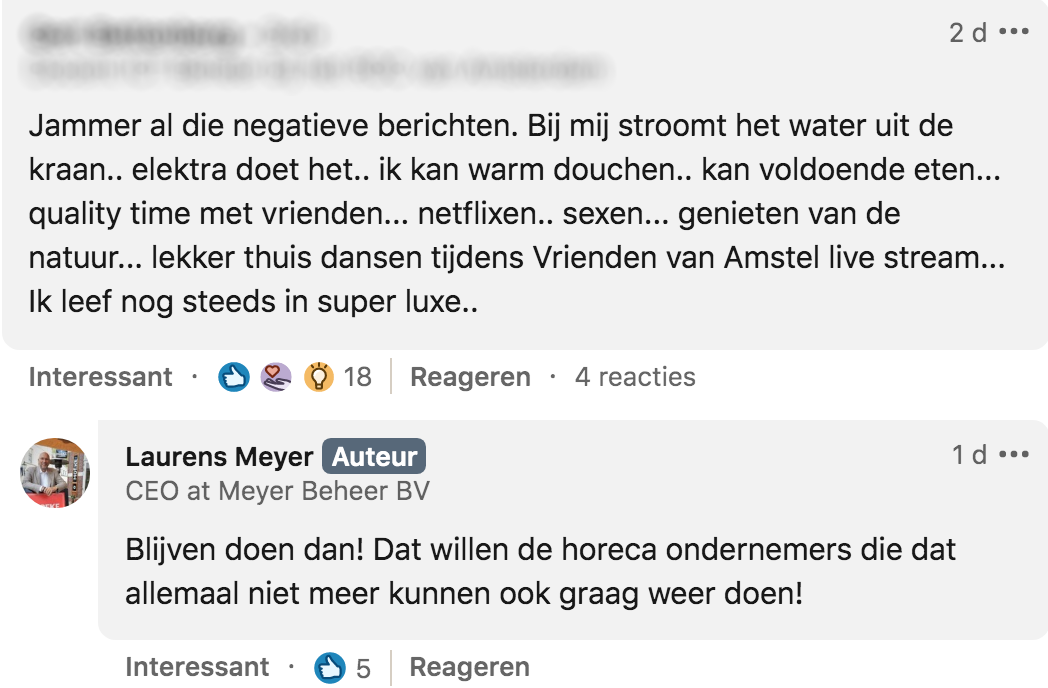Click the purple support heart reaction icon
This screenshot has height=688, width=1048.
click(276, 377)
